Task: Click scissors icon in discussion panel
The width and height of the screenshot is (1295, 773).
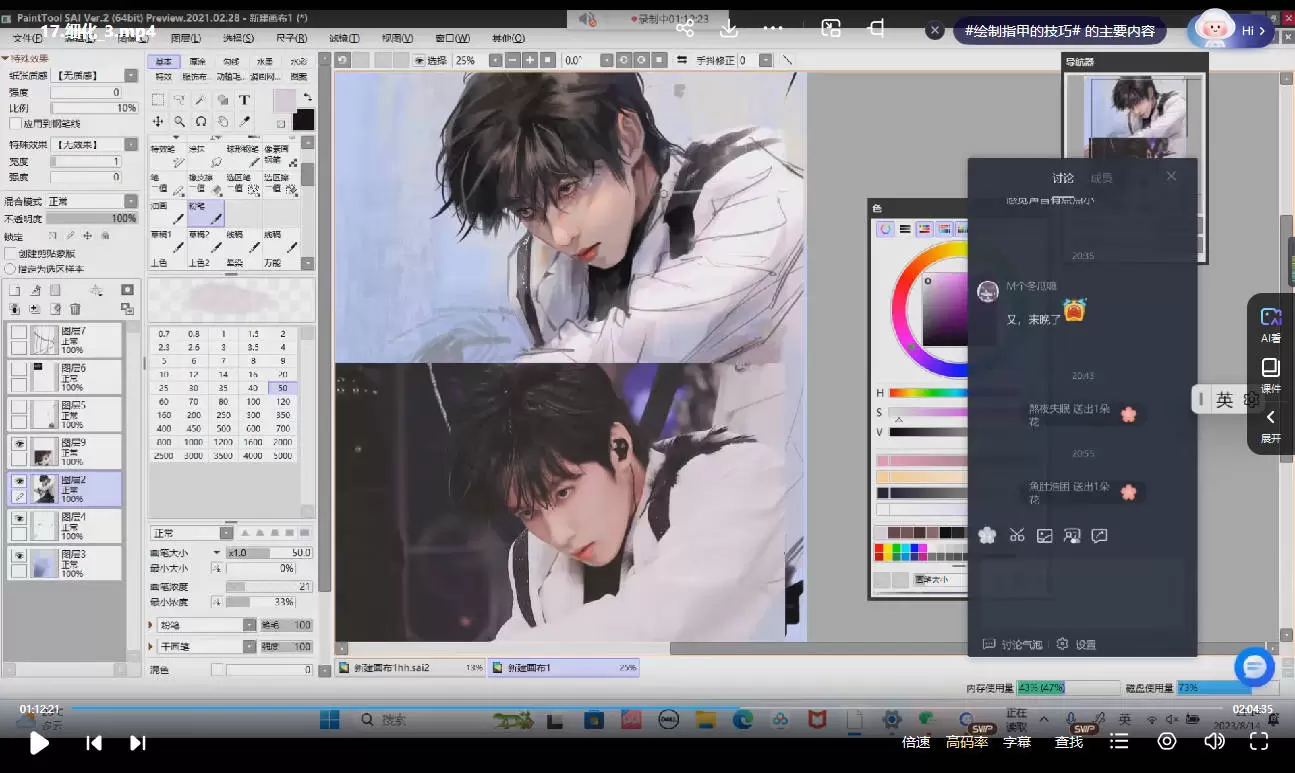Action: pos(1017,535)
